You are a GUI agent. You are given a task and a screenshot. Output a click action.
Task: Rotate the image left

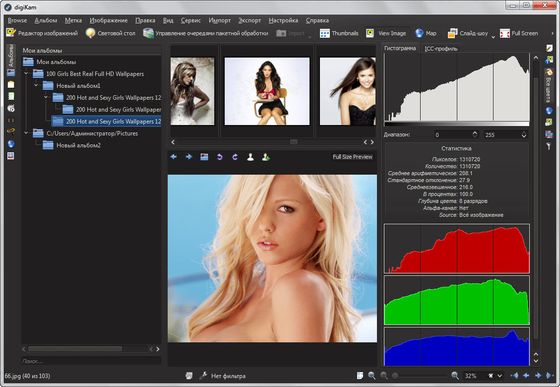pyautogui.click(x=220, y=157)
